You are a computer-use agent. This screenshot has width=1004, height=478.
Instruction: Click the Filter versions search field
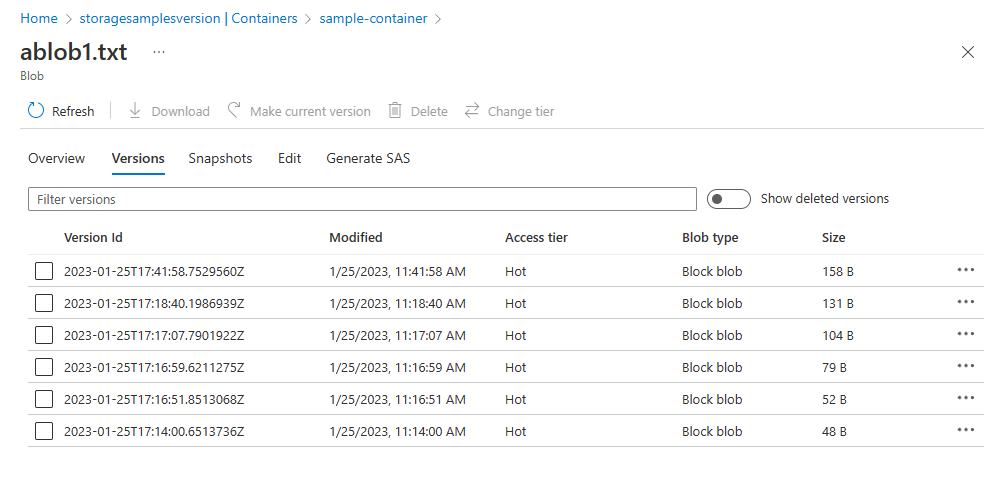point(362,199)
